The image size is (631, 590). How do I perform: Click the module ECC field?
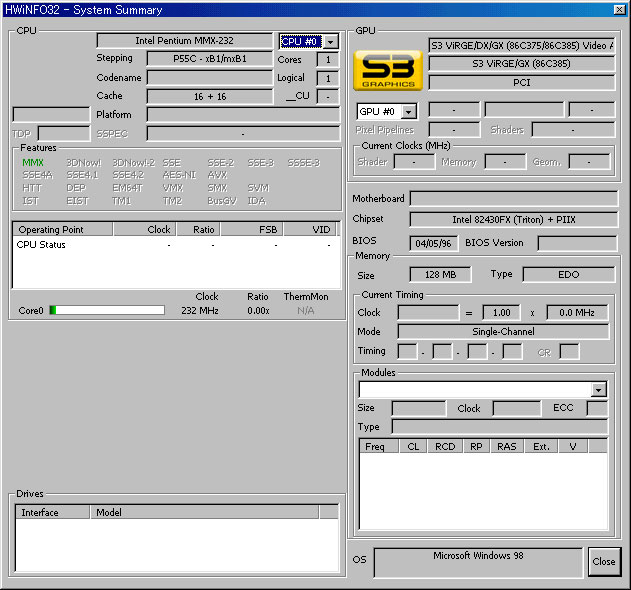pos(597,408)
